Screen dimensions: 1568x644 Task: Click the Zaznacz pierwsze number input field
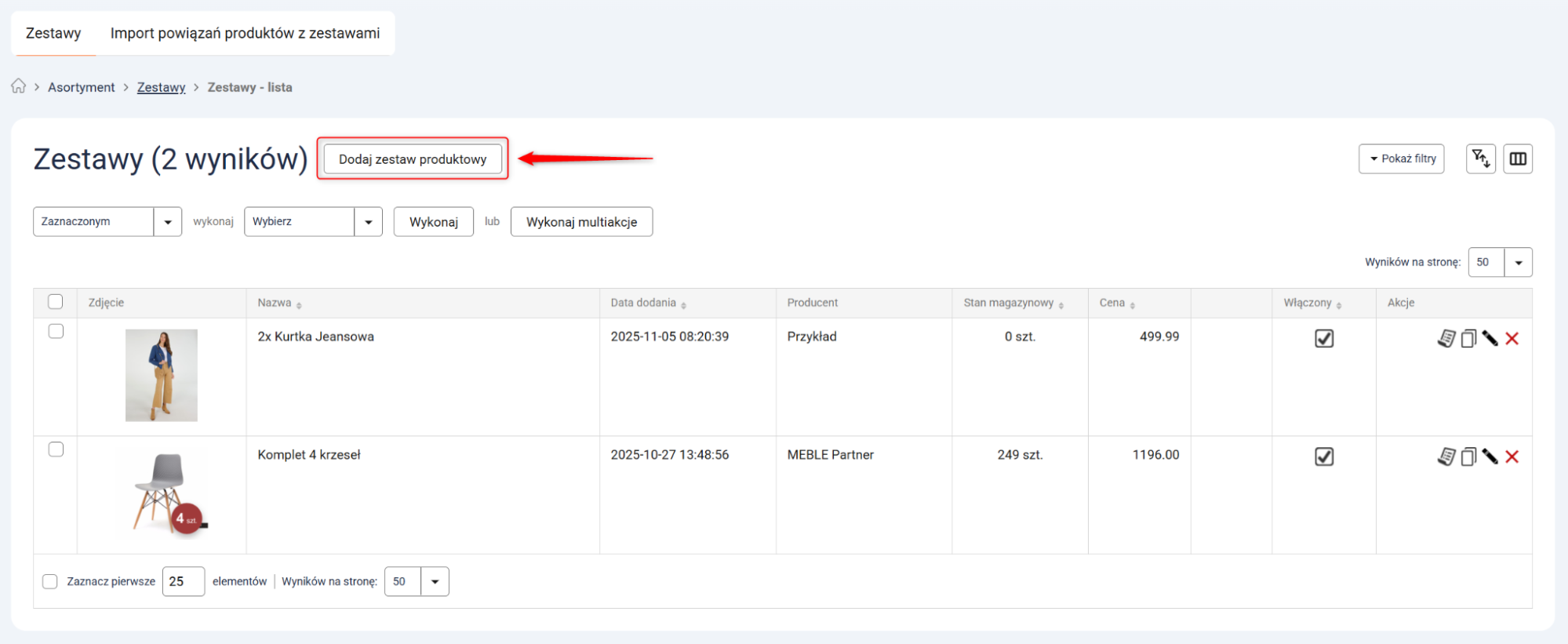[x=183, y=581]
